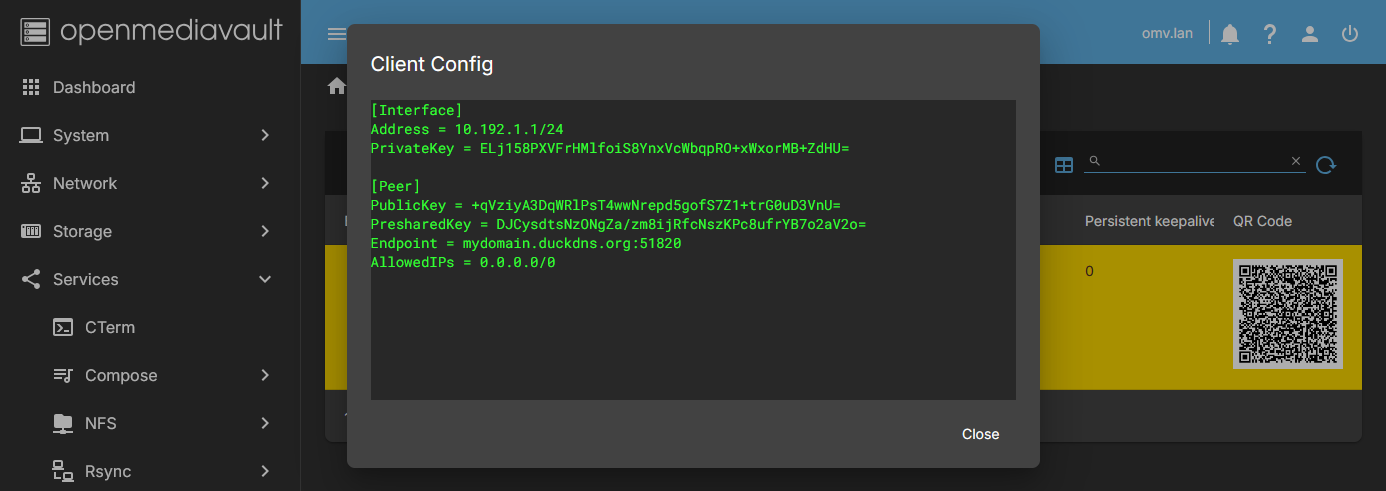Screen dimensions: 1386x491
Task: Click the power button icon
Action: pos(1350,34)
